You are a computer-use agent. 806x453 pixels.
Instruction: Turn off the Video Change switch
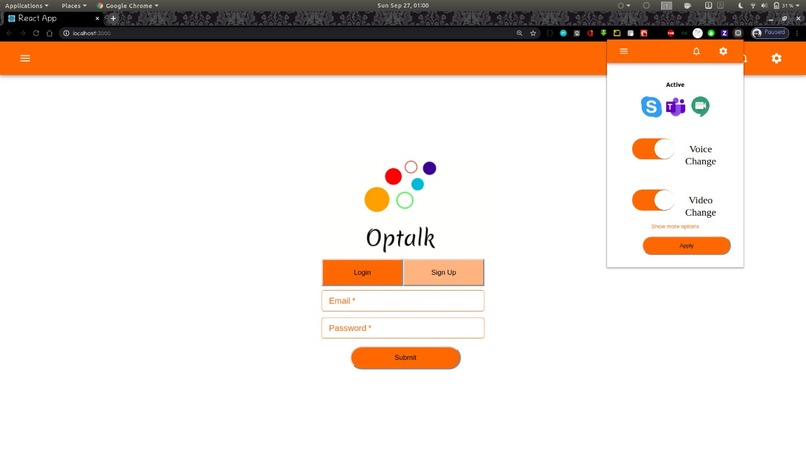coord(653,200)
